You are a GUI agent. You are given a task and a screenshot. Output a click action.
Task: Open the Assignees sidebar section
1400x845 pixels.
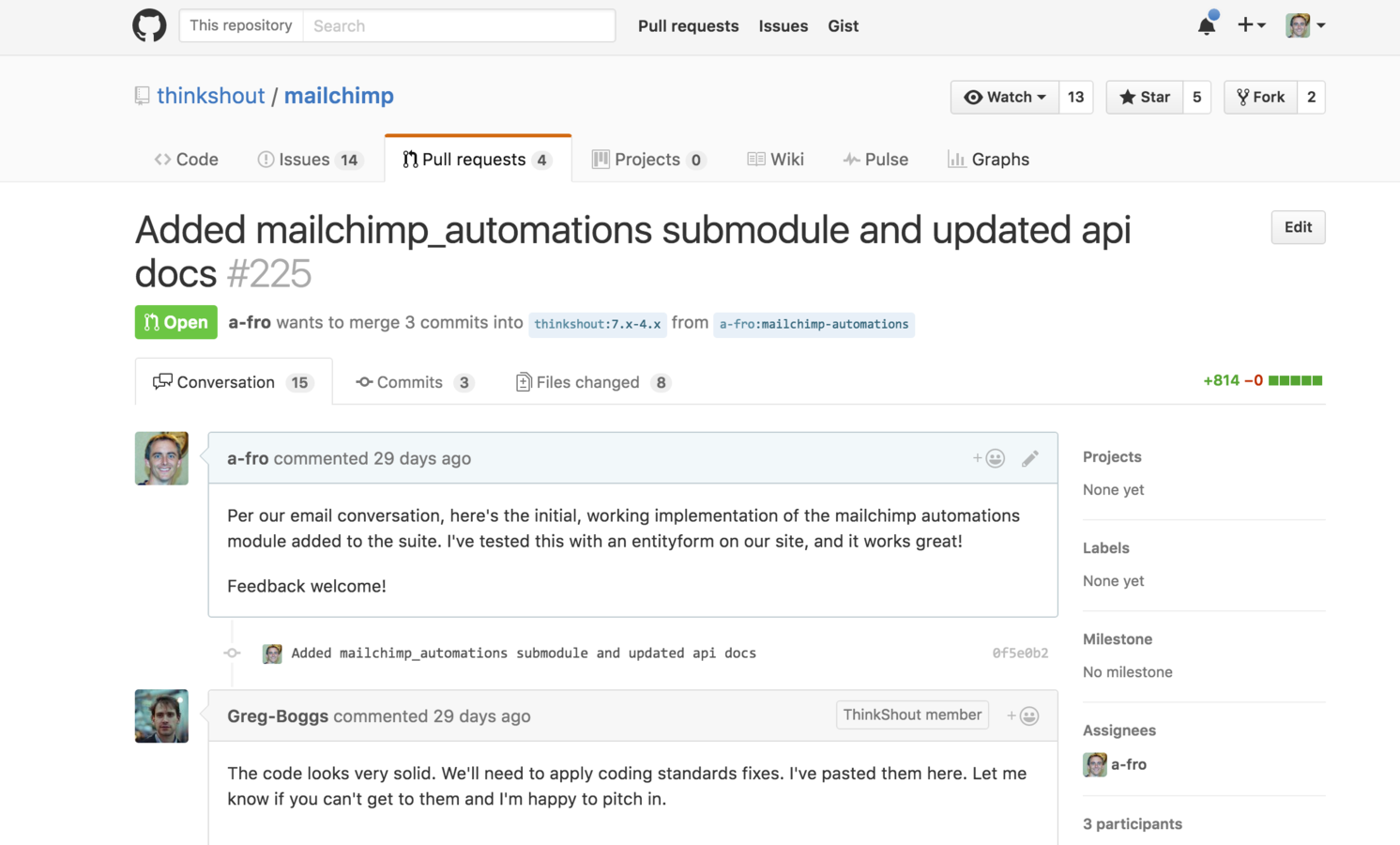click(1119, 730)
